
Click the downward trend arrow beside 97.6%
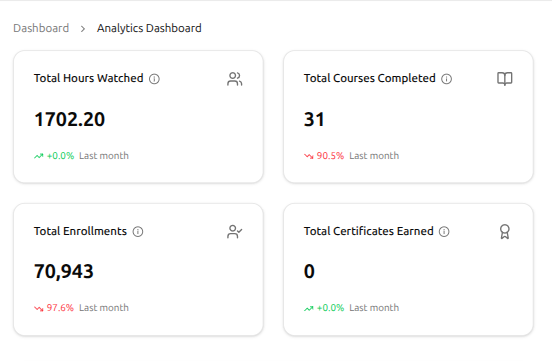click(x=39, y=308)
